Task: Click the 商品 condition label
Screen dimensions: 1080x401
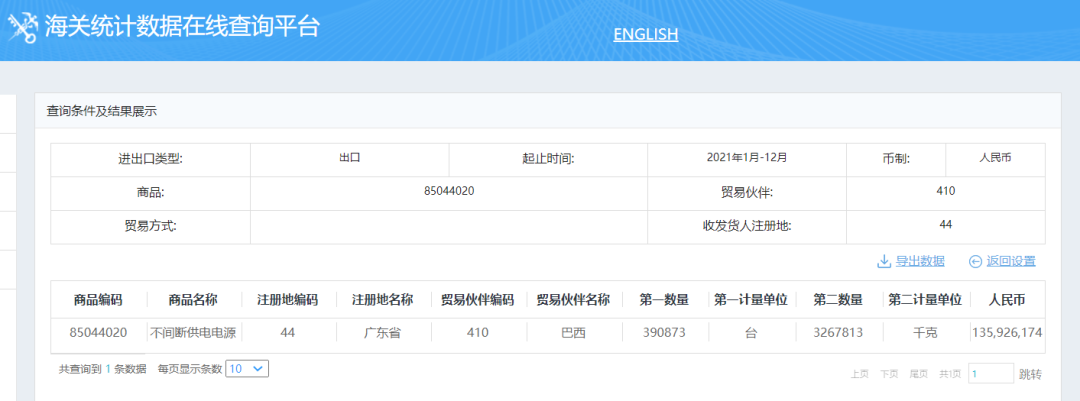Action: [x=151, y=192]
